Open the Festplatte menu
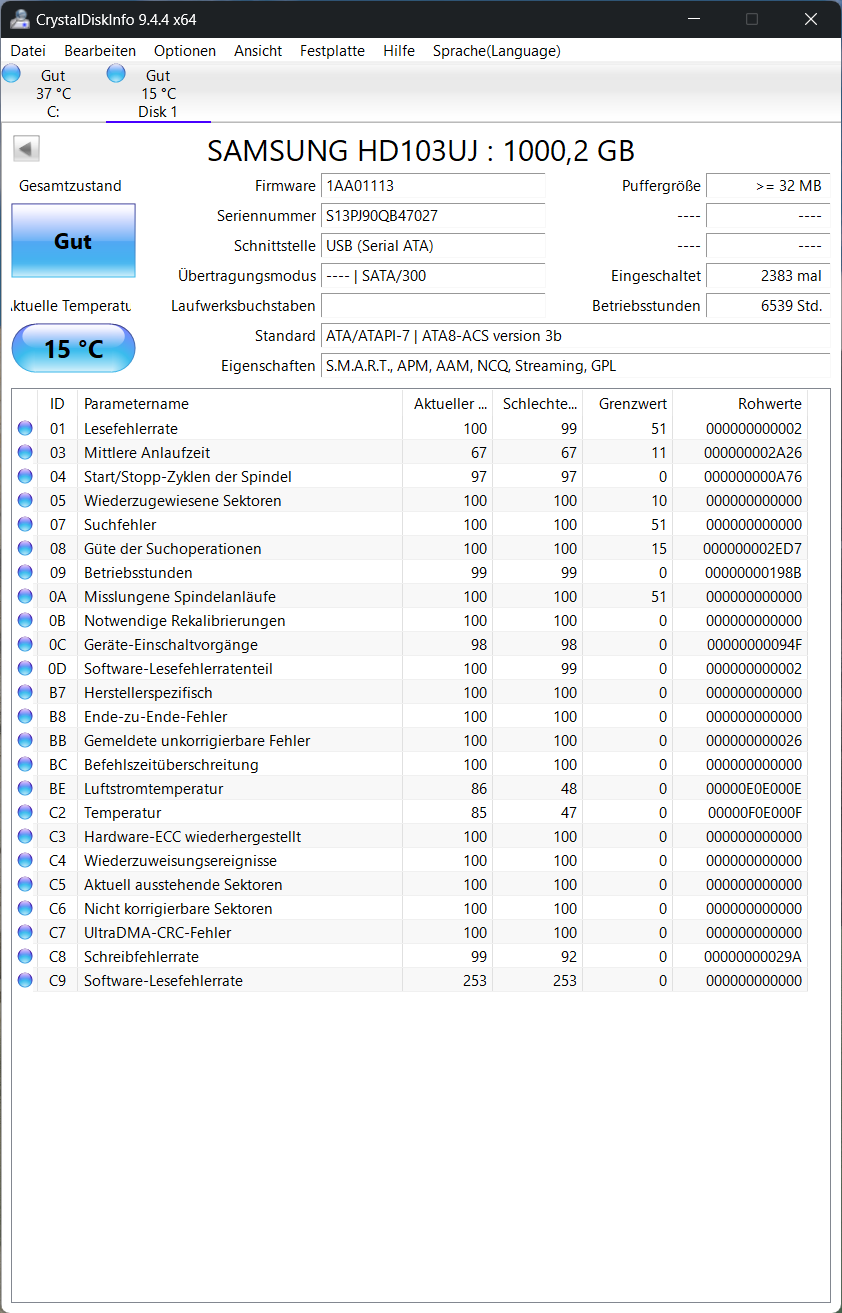This screenshot has width=842, height=1313. (x=332, y=51)
